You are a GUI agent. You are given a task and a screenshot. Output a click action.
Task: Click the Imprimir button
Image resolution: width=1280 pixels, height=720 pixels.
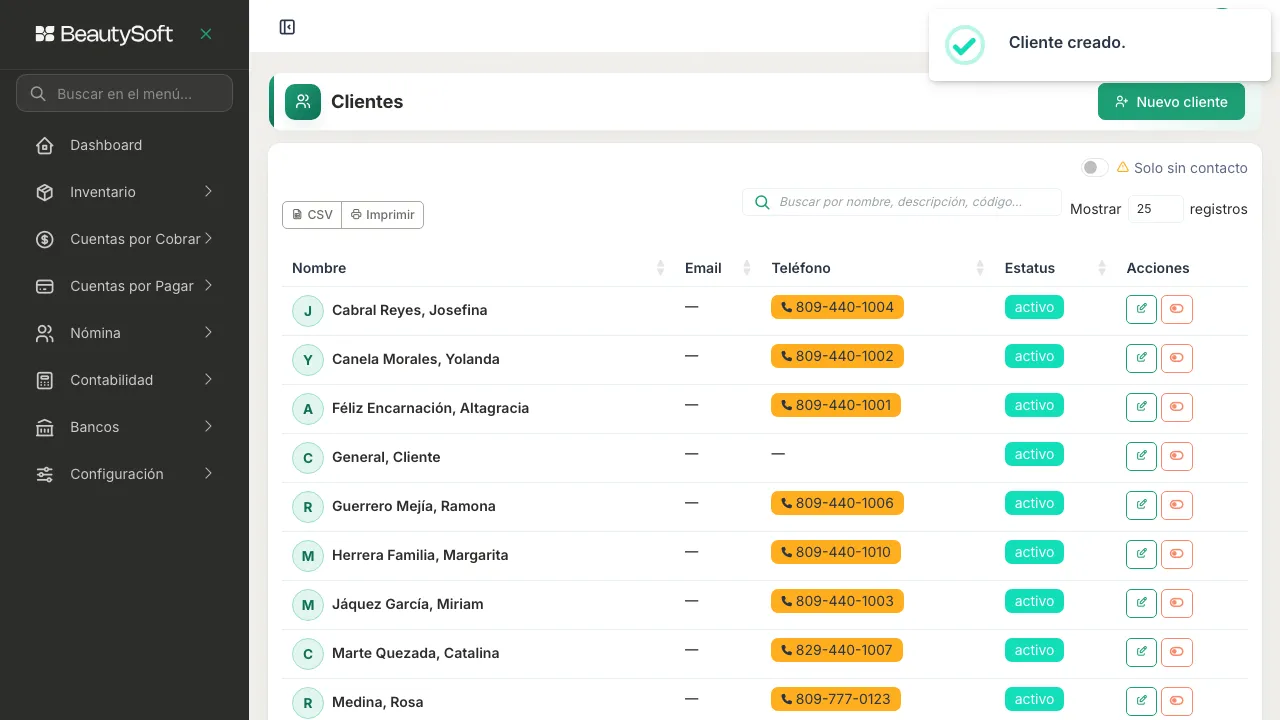click(x=383, y=215)
